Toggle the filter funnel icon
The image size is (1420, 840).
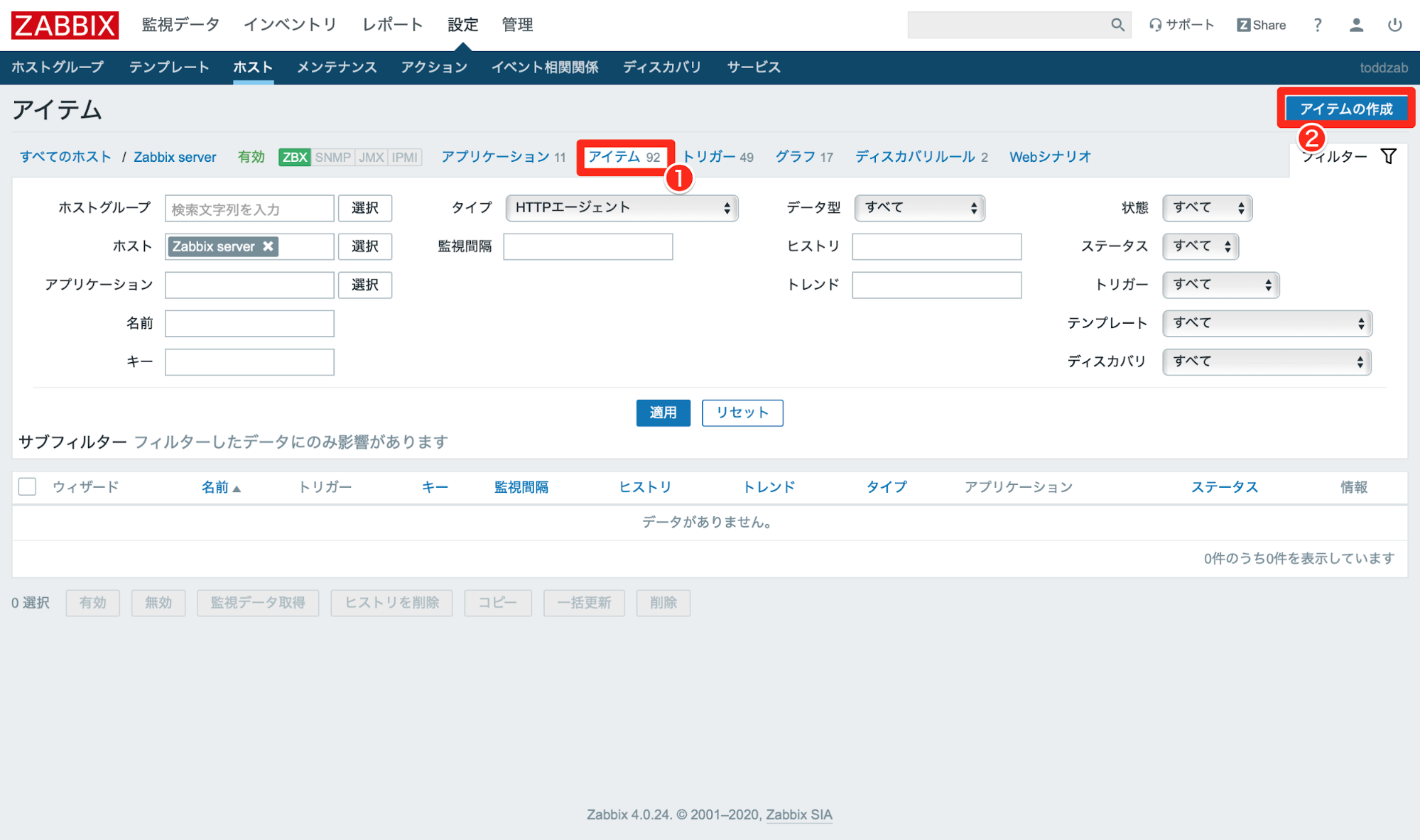point(1389,156)
